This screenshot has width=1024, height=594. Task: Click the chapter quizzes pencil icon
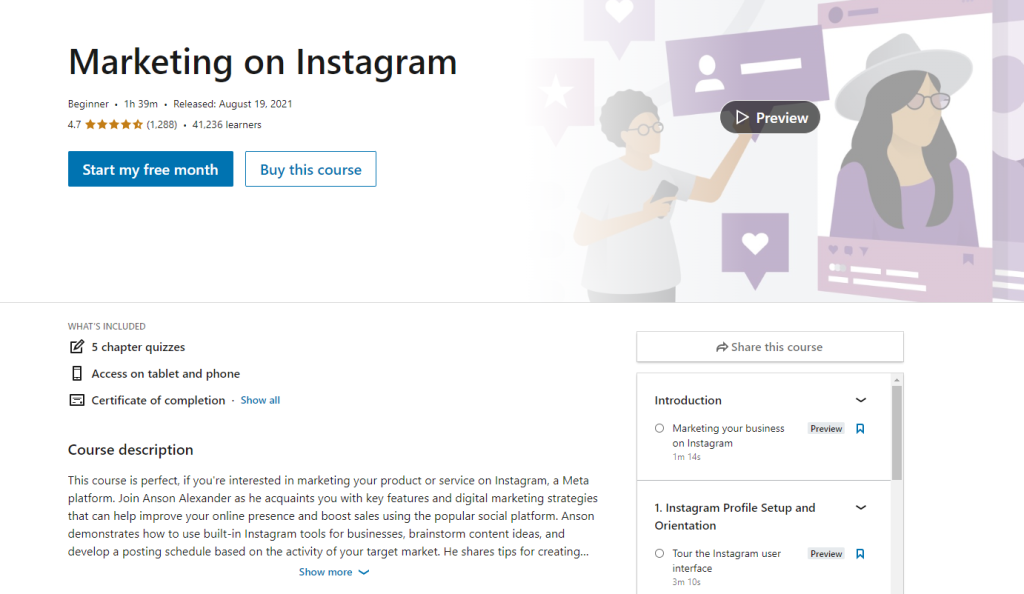pos(77,346)
